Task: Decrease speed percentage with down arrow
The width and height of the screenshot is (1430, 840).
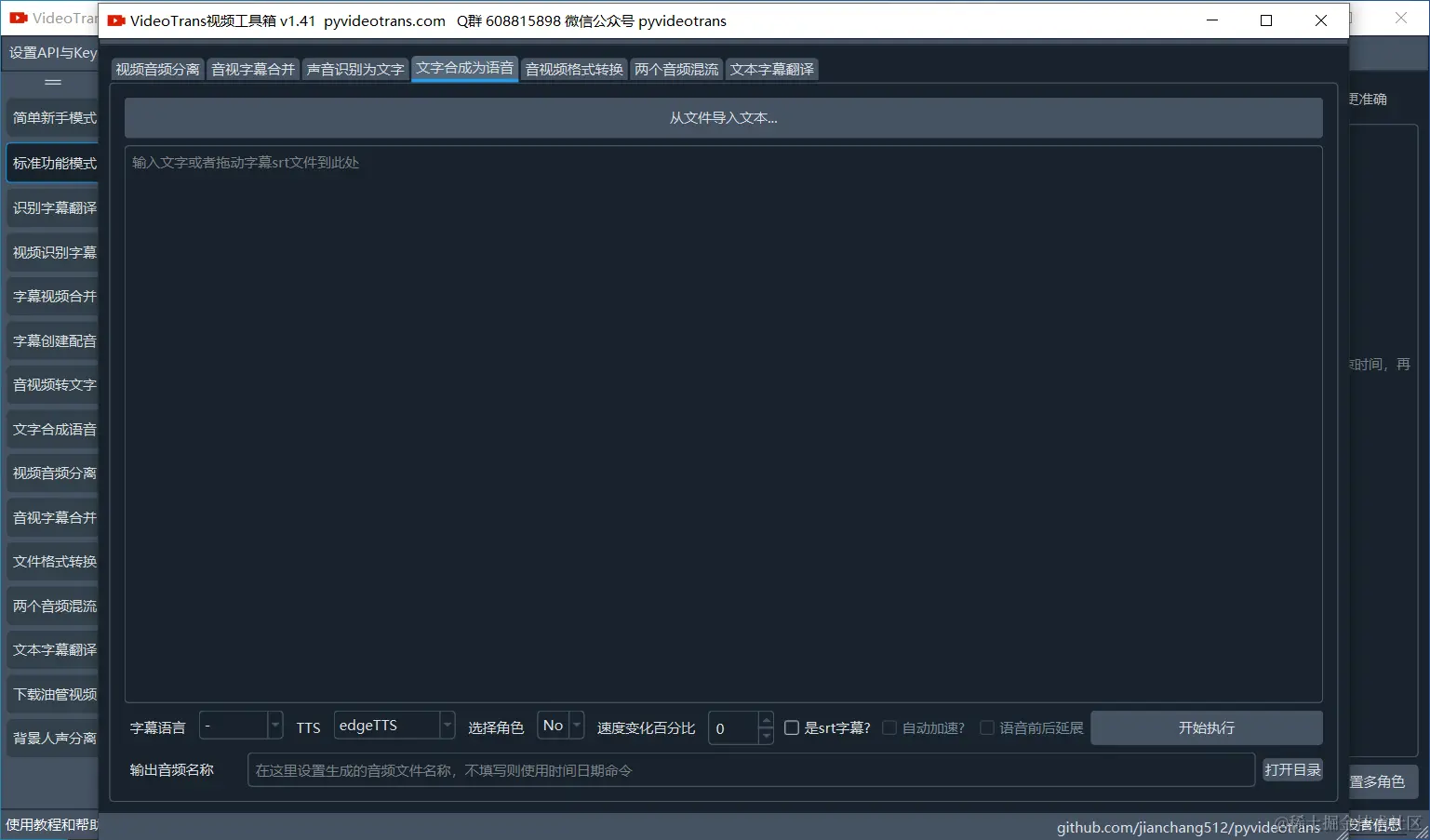Action: [x=766, y=736]
